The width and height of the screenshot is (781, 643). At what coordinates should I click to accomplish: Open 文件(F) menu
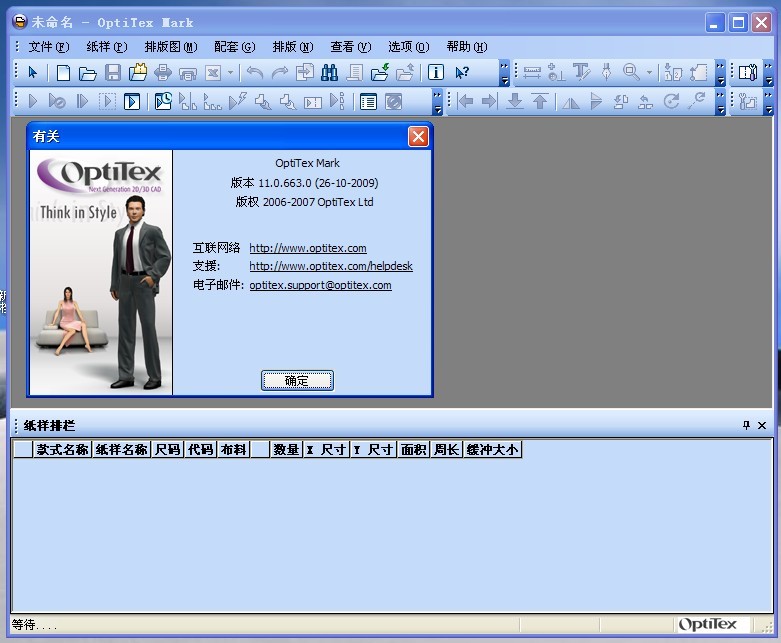48,47
